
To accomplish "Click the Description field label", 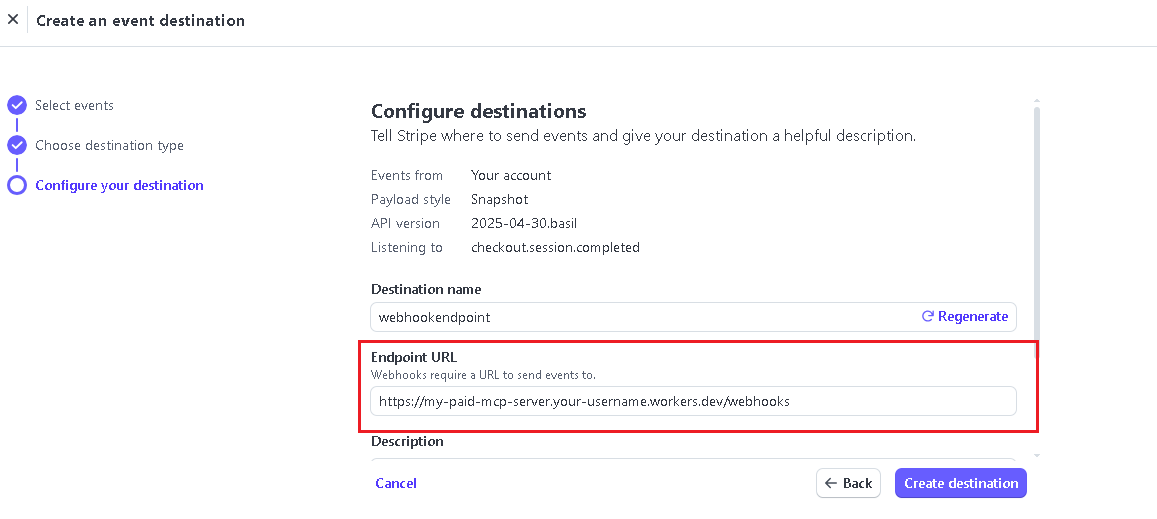I will click(x=407, y=441).
